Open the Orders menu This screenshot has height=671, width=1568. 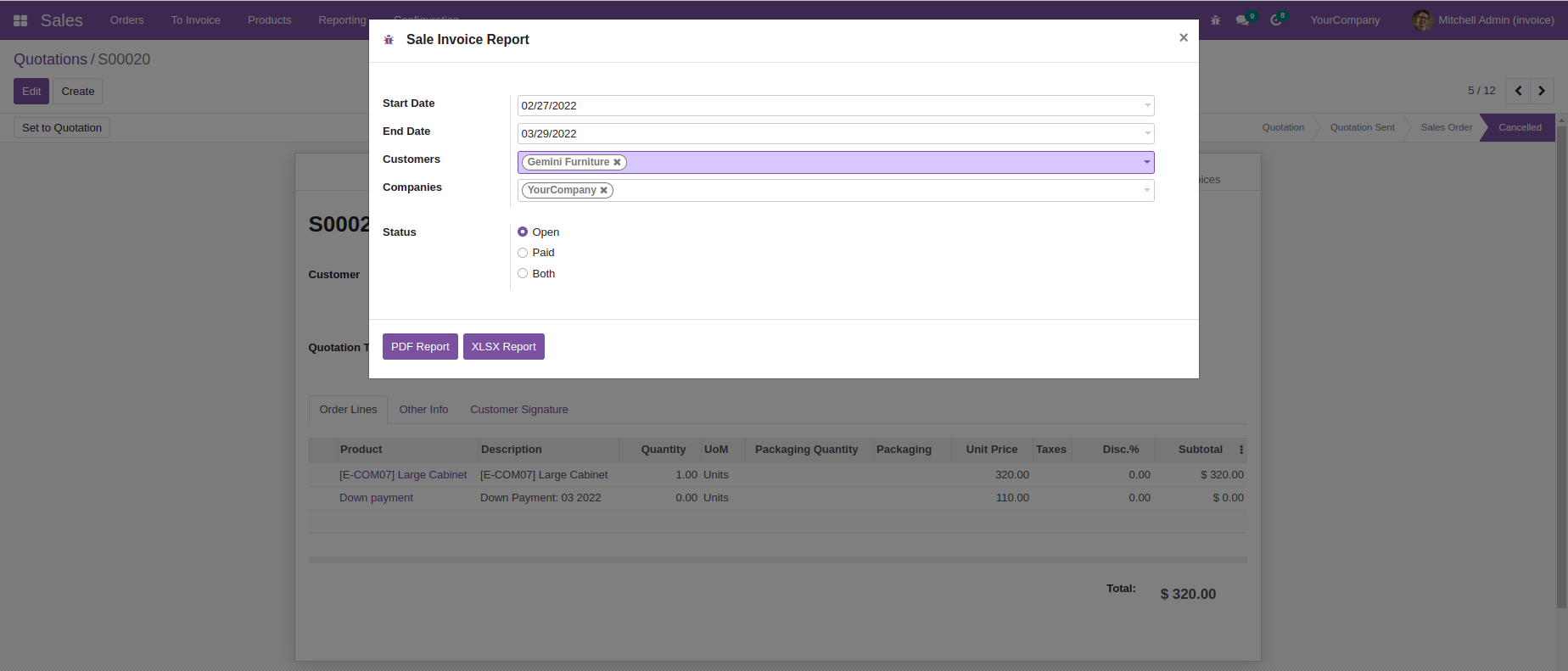pyautogui.click(x=126, y=20)
